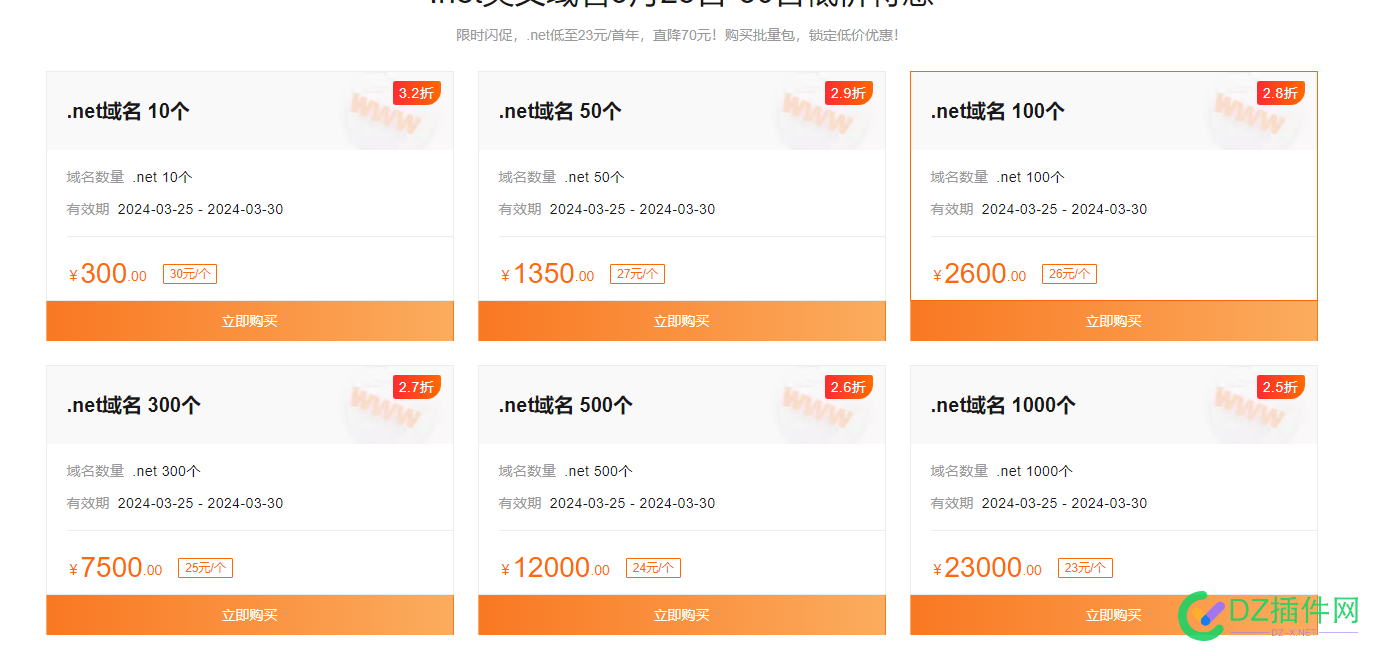Screen dimensions: 1378x656
Task: Buy the .net域名 10个 package
Action: pos(250,321)
